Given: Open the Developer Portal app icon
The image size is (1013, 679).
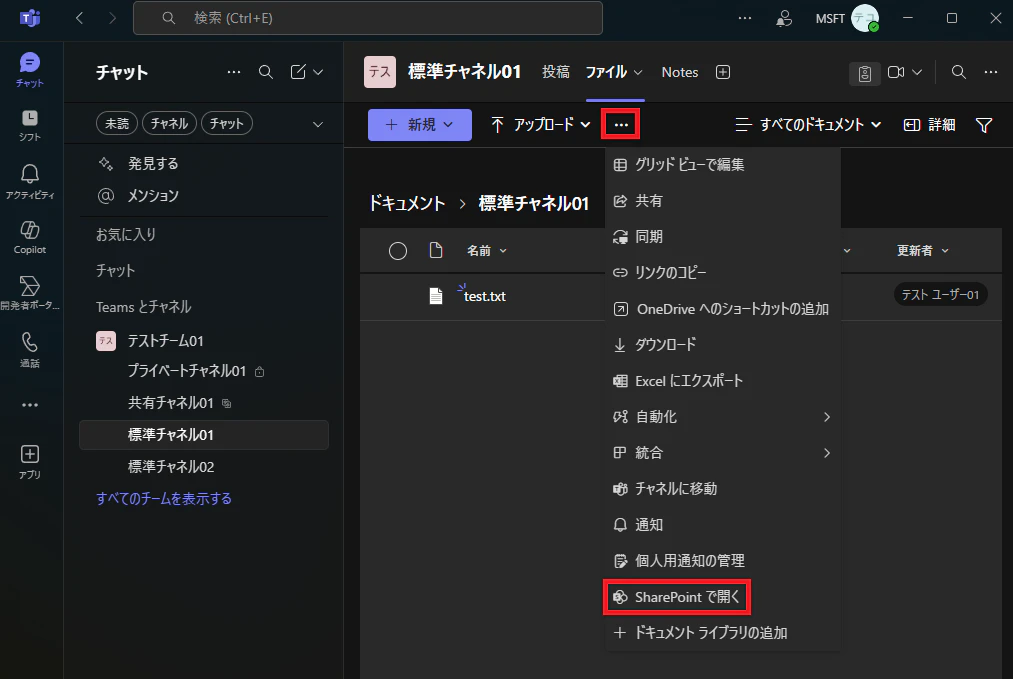Looking at the screenshot, I should [x=30, y=293].
